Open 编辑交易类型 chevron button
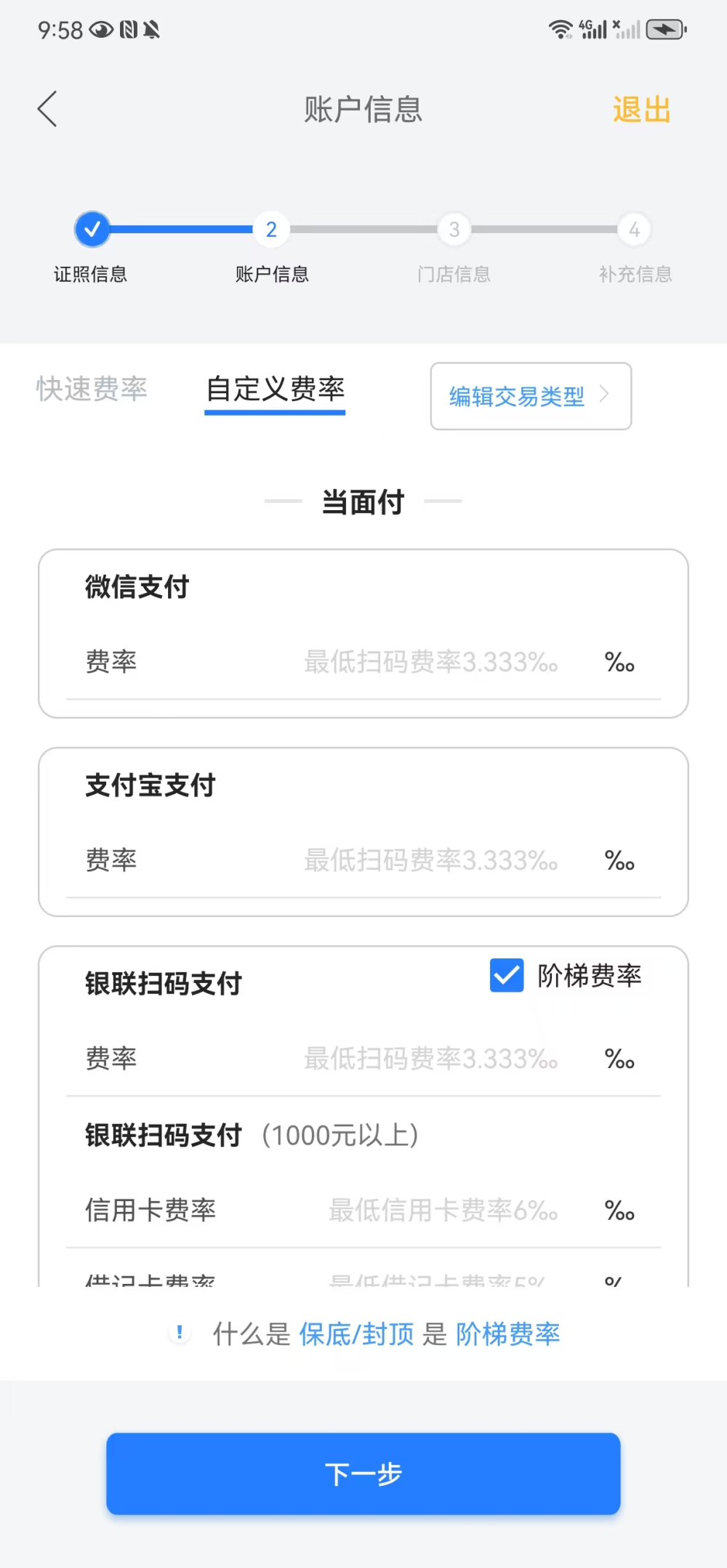The width and height of the screenshot is (727, 1568). point(531,396)
